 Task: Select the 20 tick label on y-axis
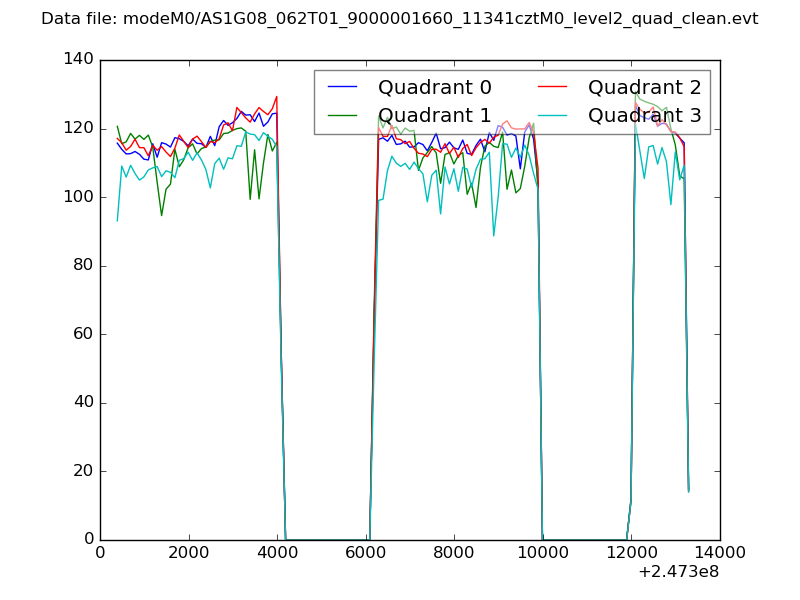click(x=86, y=471)
